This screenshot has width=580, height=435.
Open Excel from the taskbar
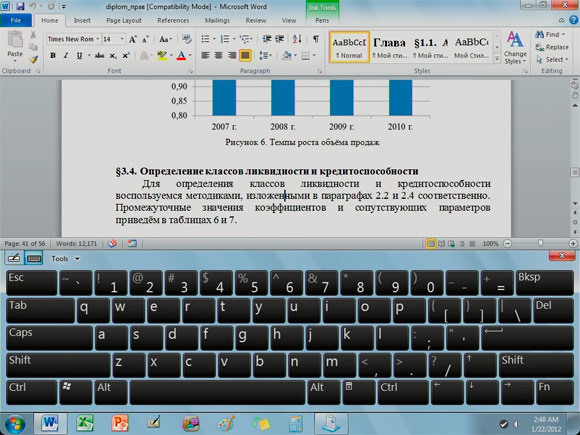pos(85,424)
